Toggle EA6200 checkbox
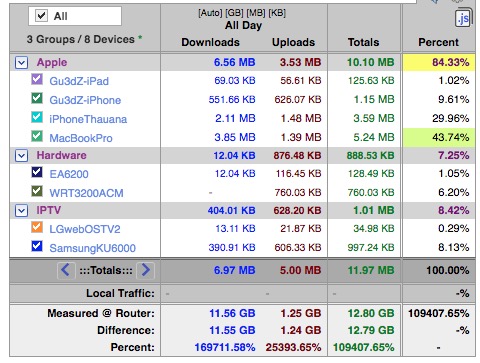480x363 pixels. click(x=37, y=172)
